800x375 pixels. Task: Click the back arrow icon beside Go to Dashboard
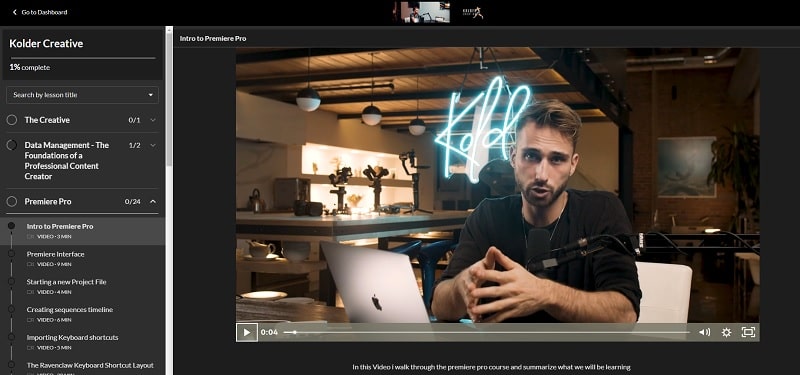tap(14, 12)
